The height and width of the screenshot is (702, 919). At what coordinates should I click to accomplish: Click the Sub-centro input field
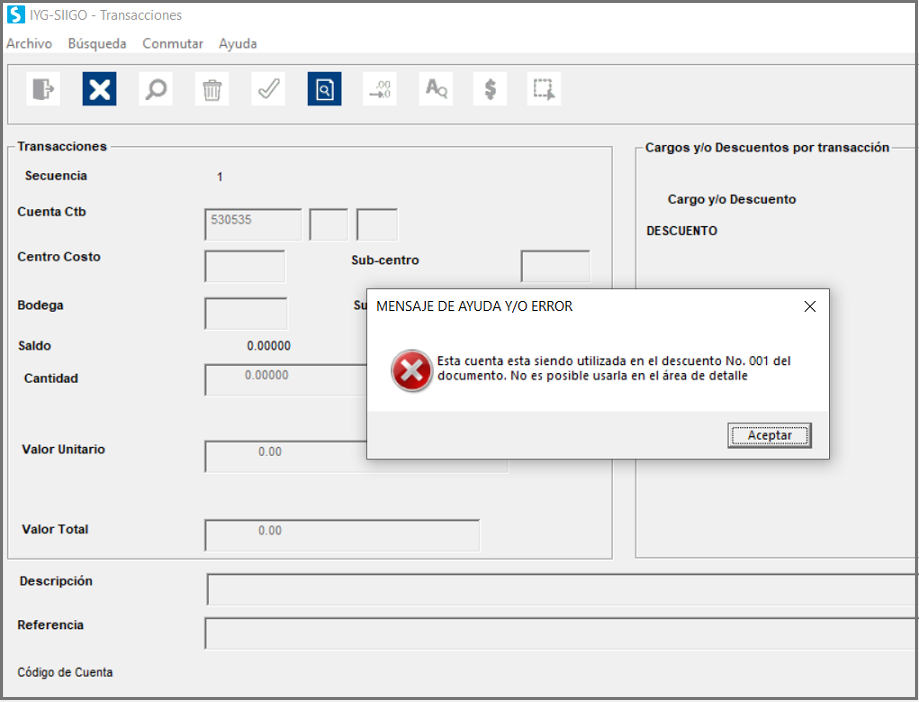coord(556,266)
